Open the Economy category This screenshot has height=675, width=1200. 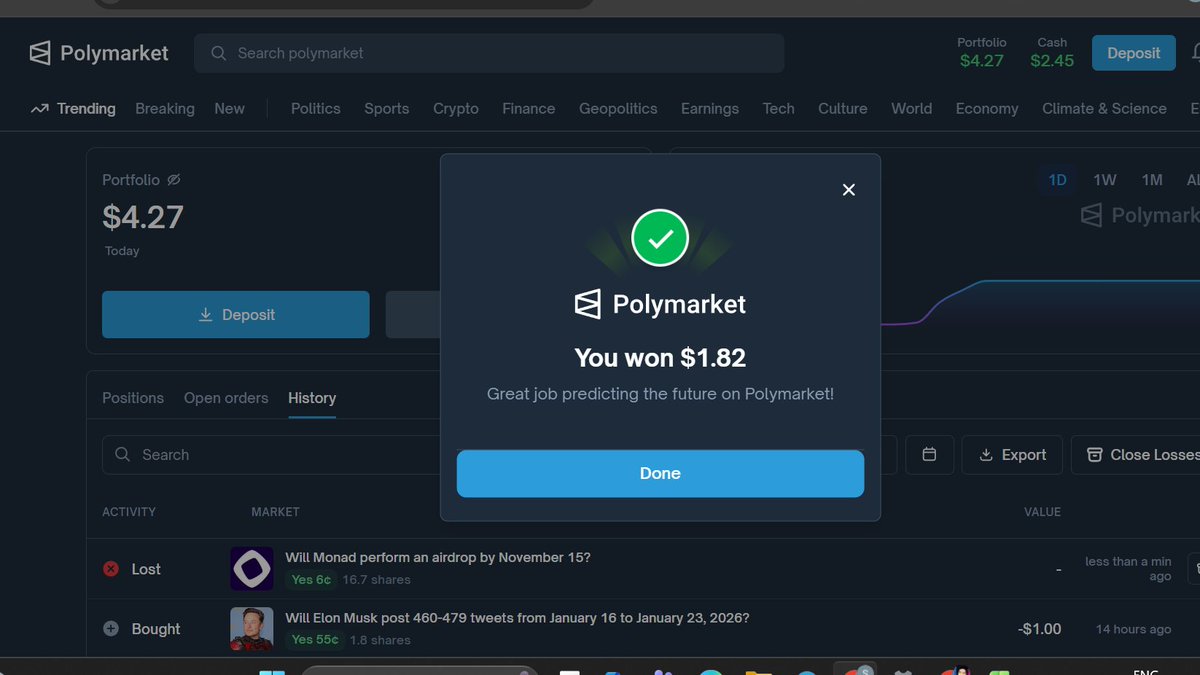click(987, 109)
